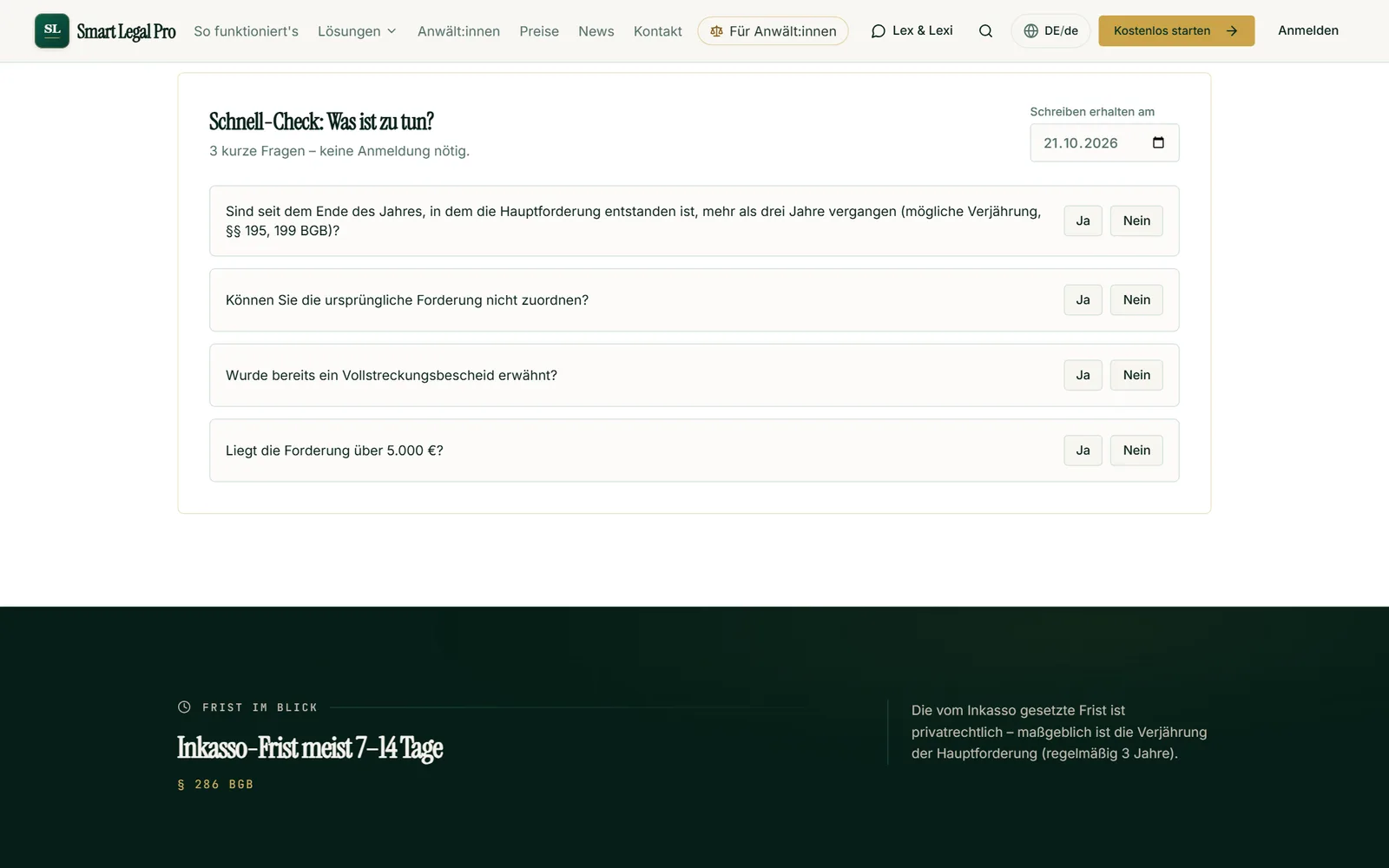The width and height of the screenshot is (1389, 868).
Task: Expand the Lösungen dropdown menu
Action: (x=357, y=31)
